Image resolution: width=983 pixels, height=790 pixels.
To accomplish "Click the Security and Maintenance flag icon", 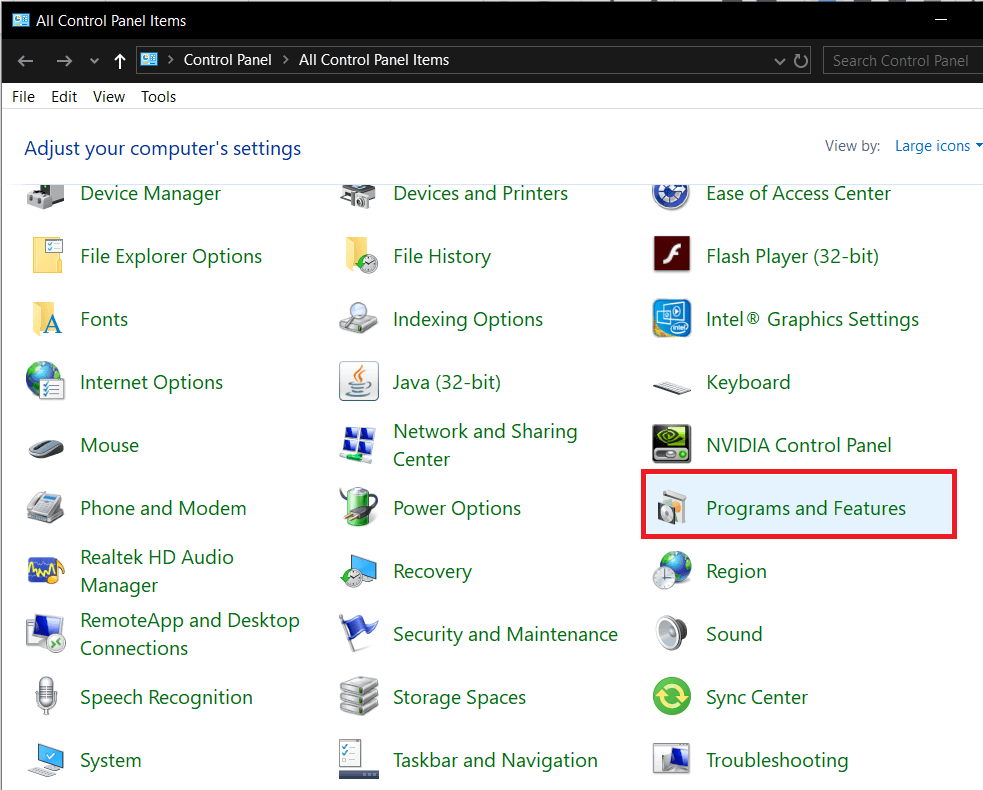I will pos(359,633).
